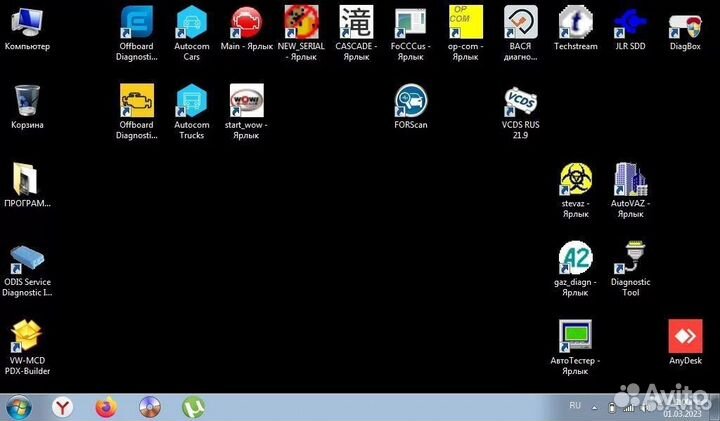Check battery status tray icon

pos(612,407)
